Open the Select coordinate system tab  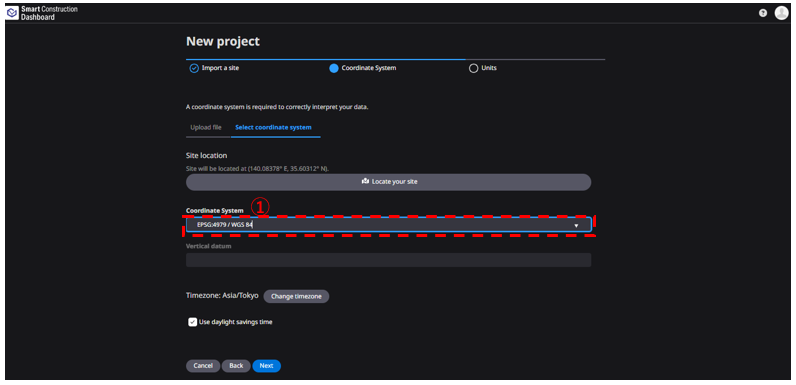coord(273,127)
